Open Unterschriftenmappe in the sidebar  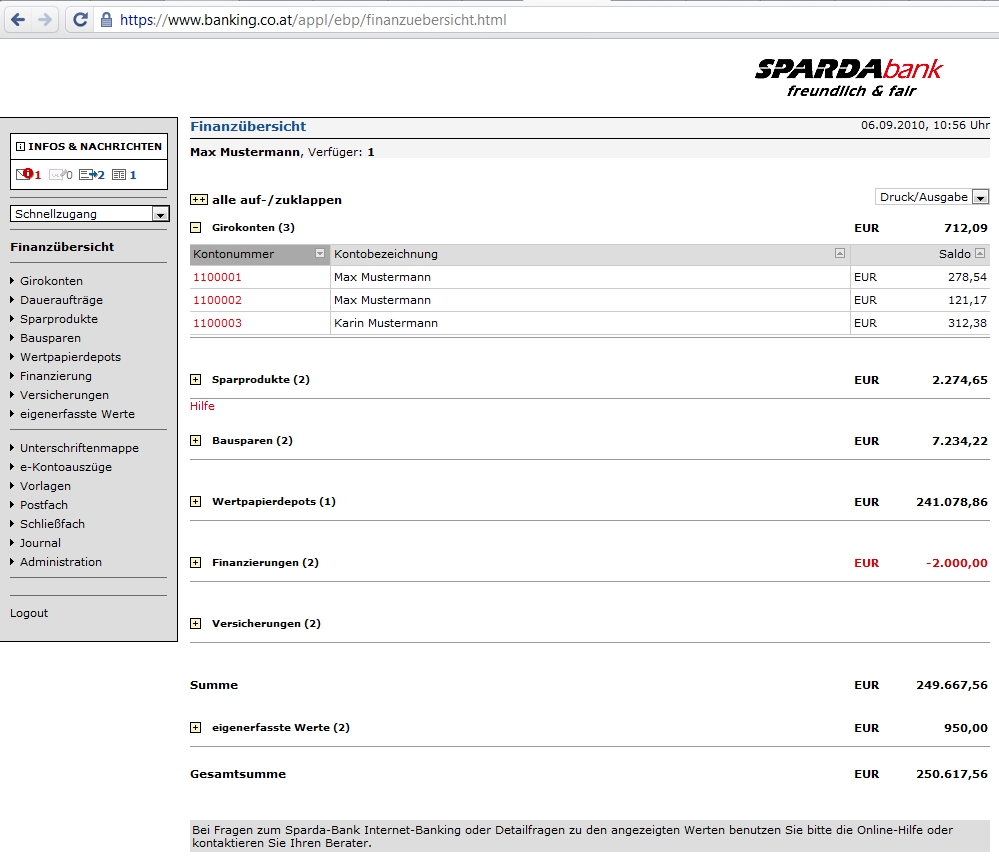coord(79,448)
